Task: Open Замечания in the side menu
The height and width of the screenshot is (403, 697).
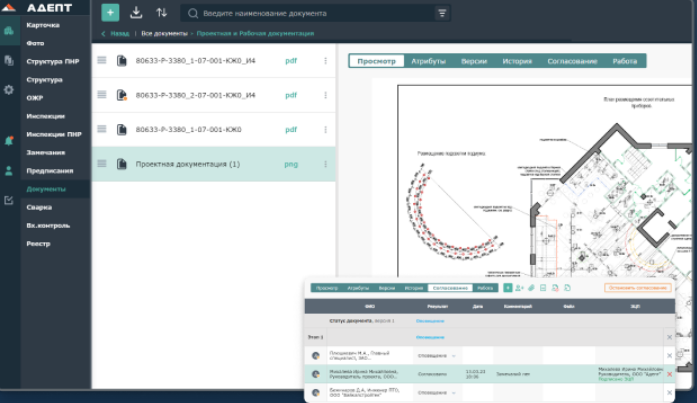Action: (x=45, y=152)
